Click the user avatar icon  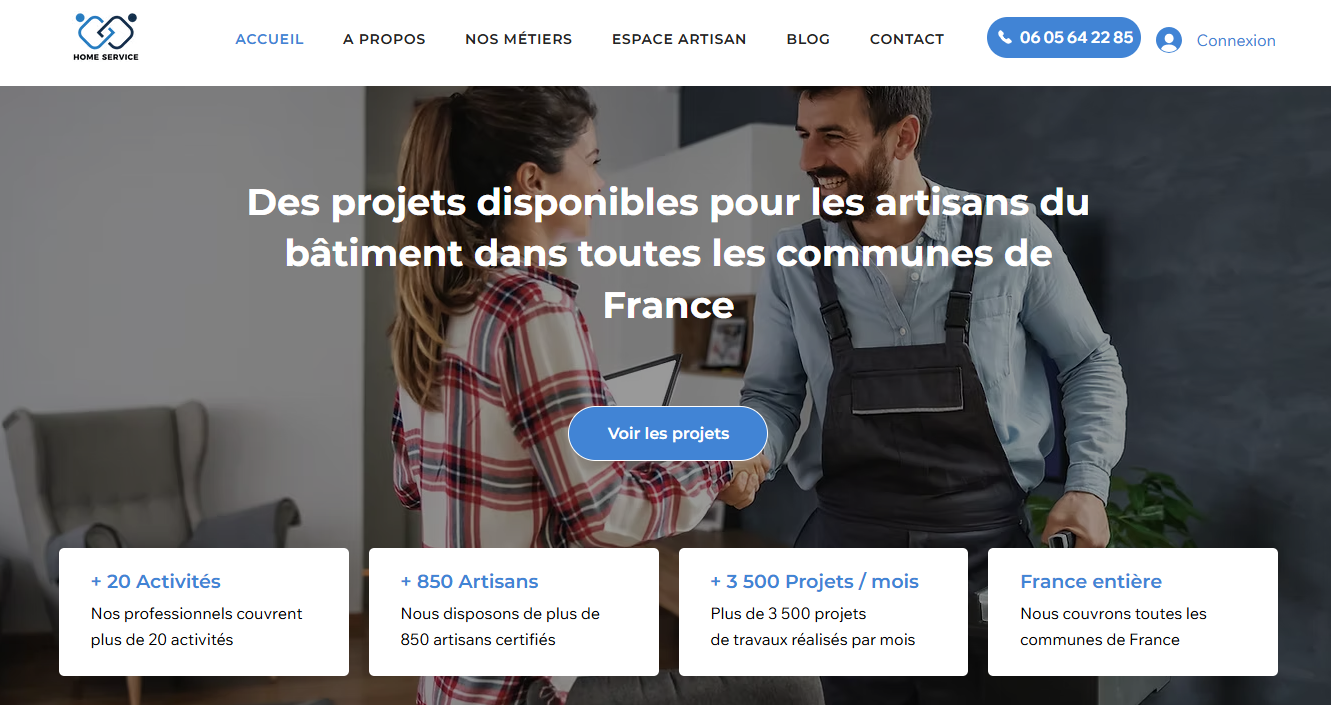pyautogui.click(x=1168, y=40)
